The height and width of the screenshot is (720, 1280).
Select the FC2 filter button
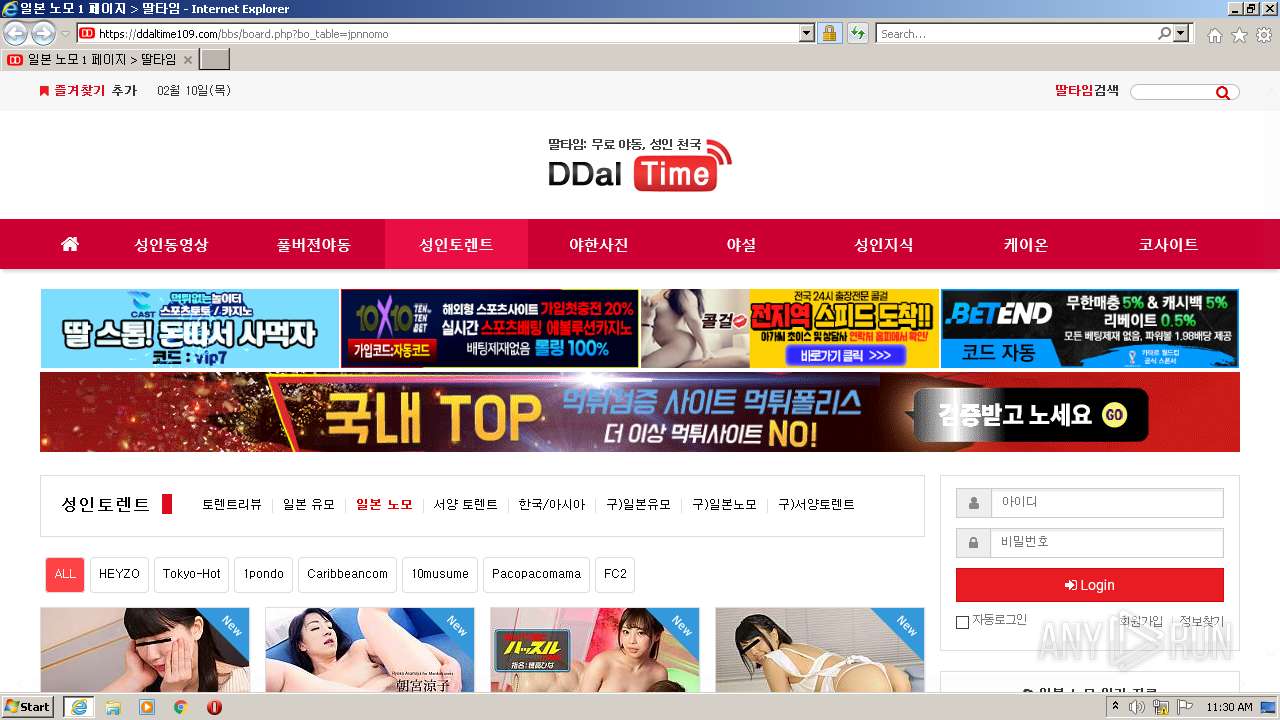[615, 574]
